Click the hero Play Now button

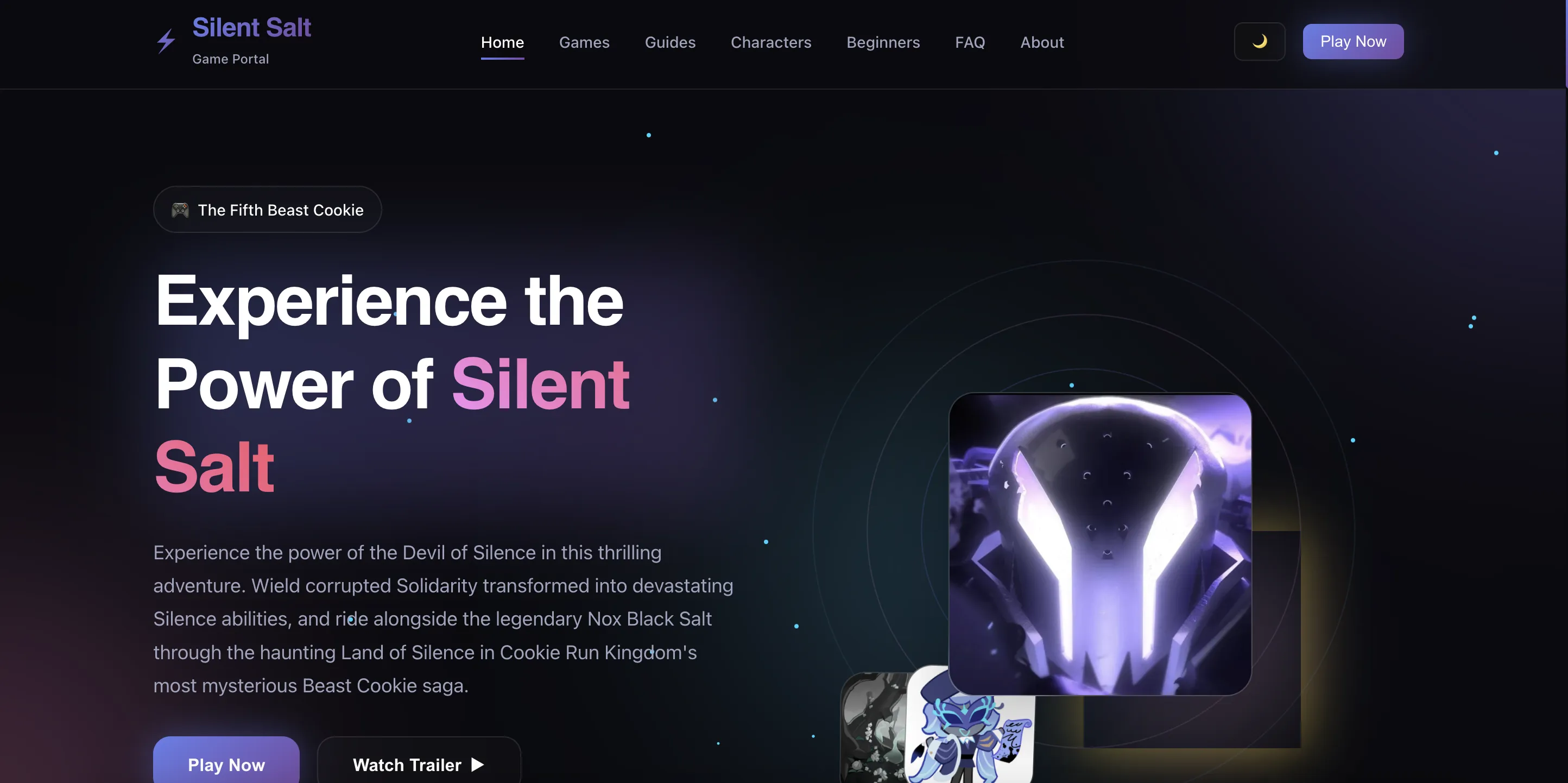click(x=226, y=761)
